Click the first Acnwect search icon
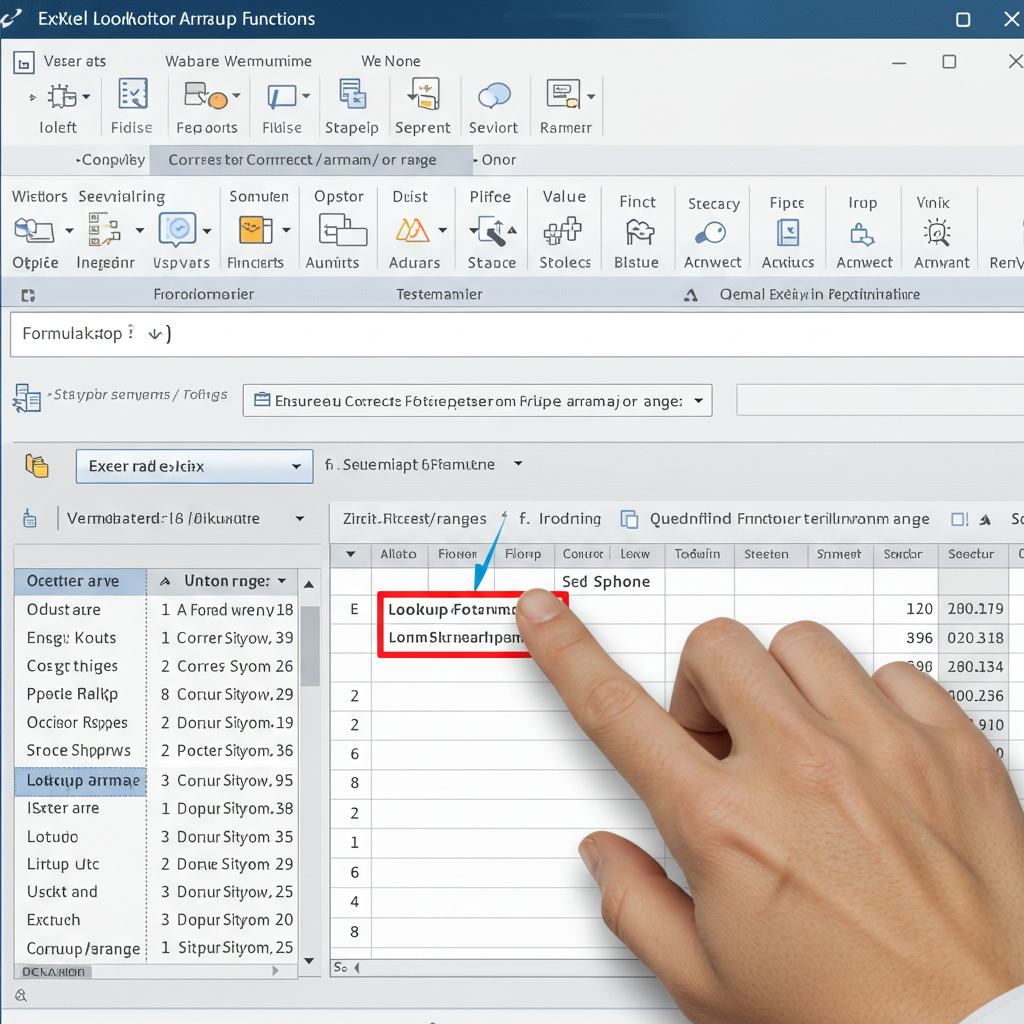 point(710,233)
